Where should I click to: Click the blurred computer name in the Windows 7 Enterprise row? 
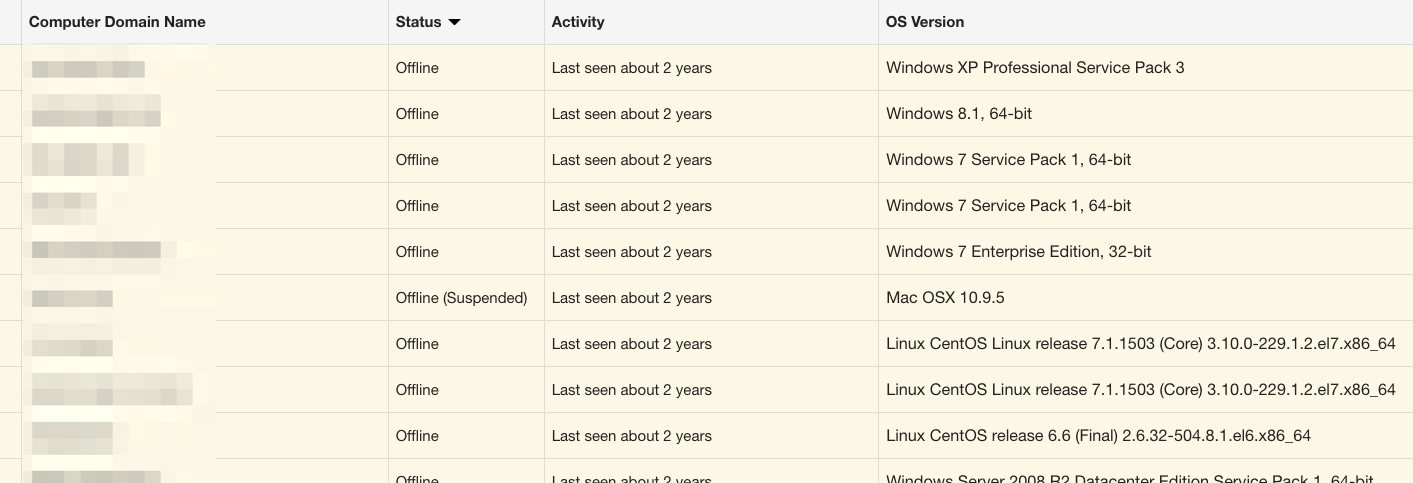click(96, 250)
